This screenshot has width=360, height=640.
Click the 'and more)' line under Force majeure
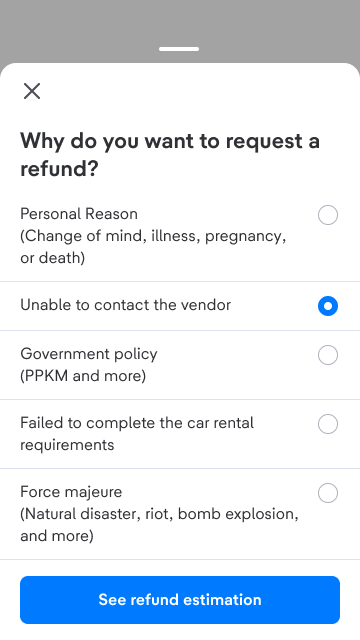pyautogui.click(x=57, y=536)
